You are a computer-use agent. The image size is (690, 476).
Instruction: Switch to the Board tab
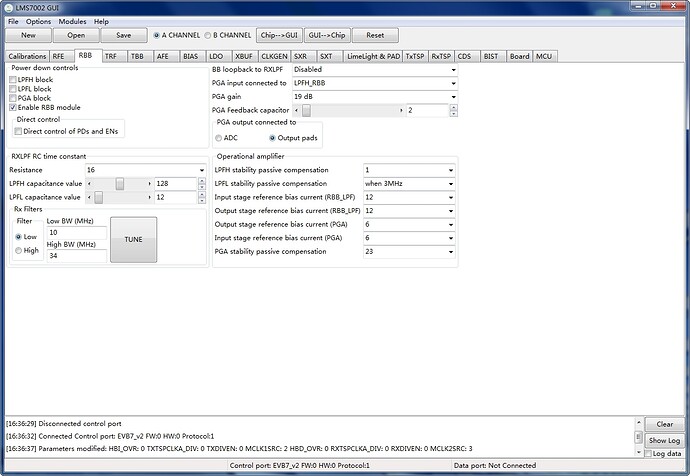pos(520,56)
